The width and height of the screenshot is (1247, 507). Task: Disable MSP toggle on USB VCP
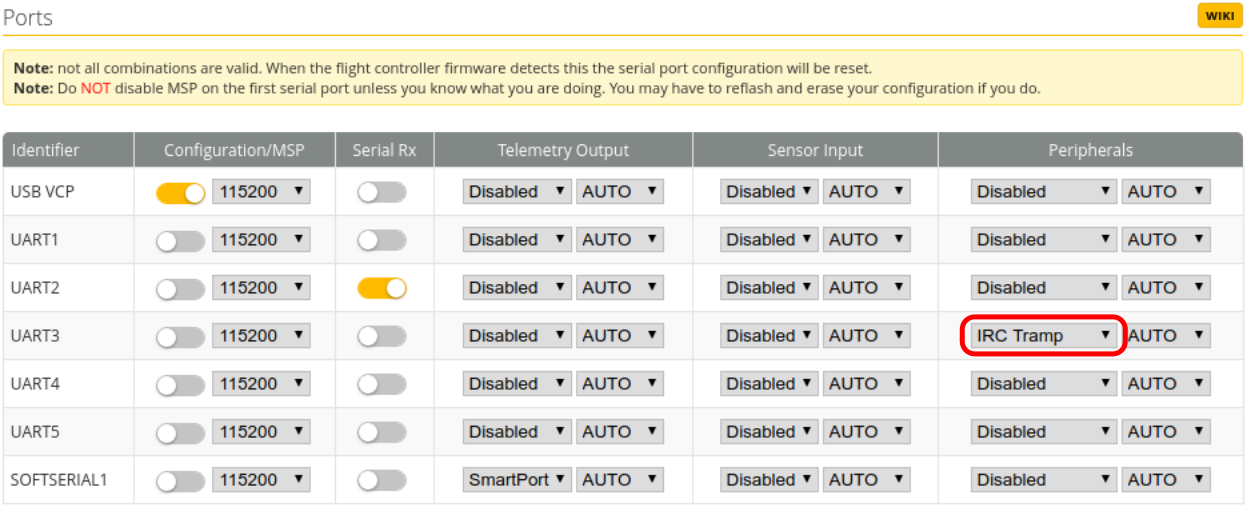coord(180,192)
